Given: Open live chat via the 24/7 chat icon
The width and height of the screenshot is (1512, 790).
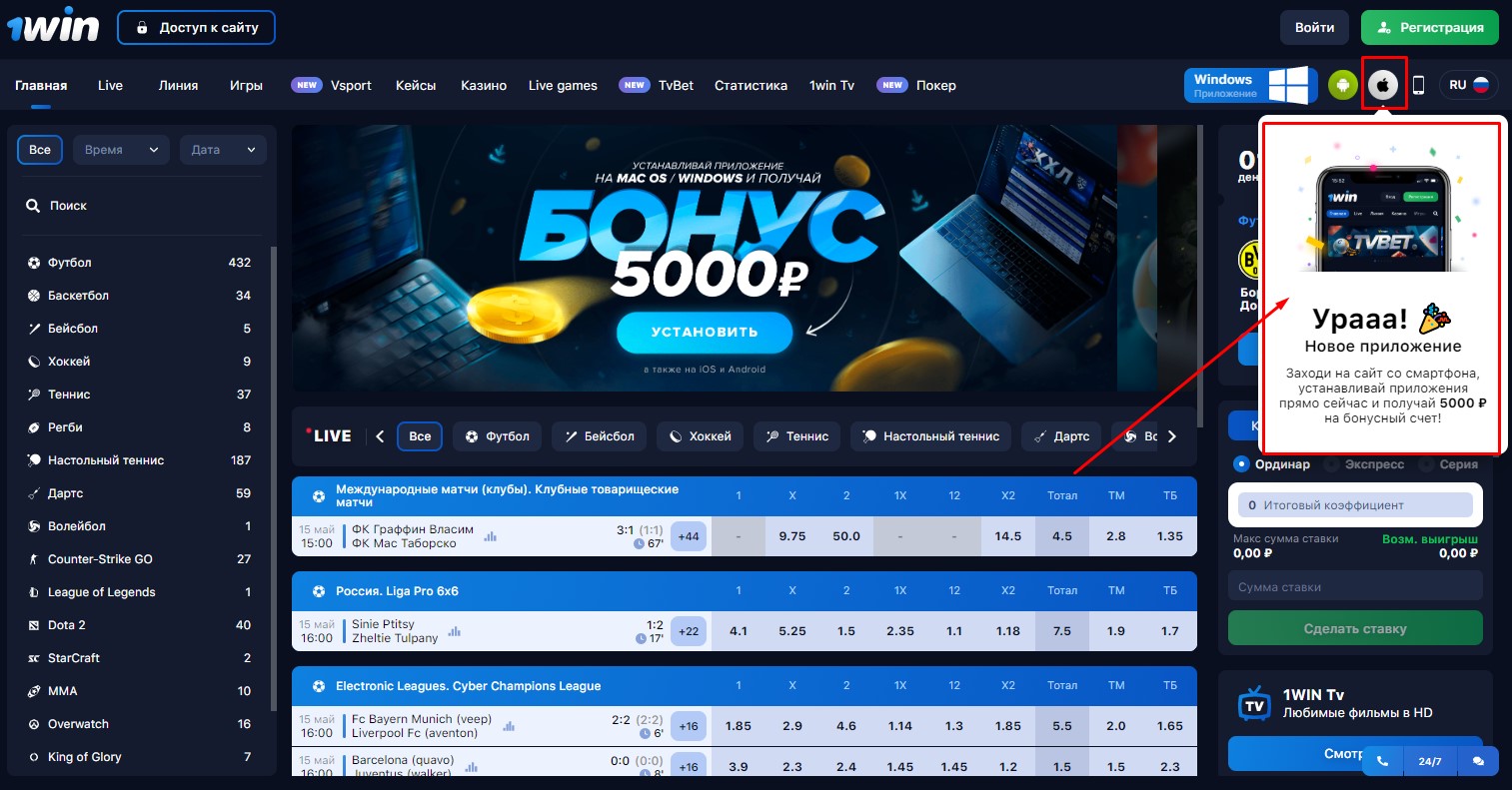Looking at the screenshot, I should (1479, 760).
